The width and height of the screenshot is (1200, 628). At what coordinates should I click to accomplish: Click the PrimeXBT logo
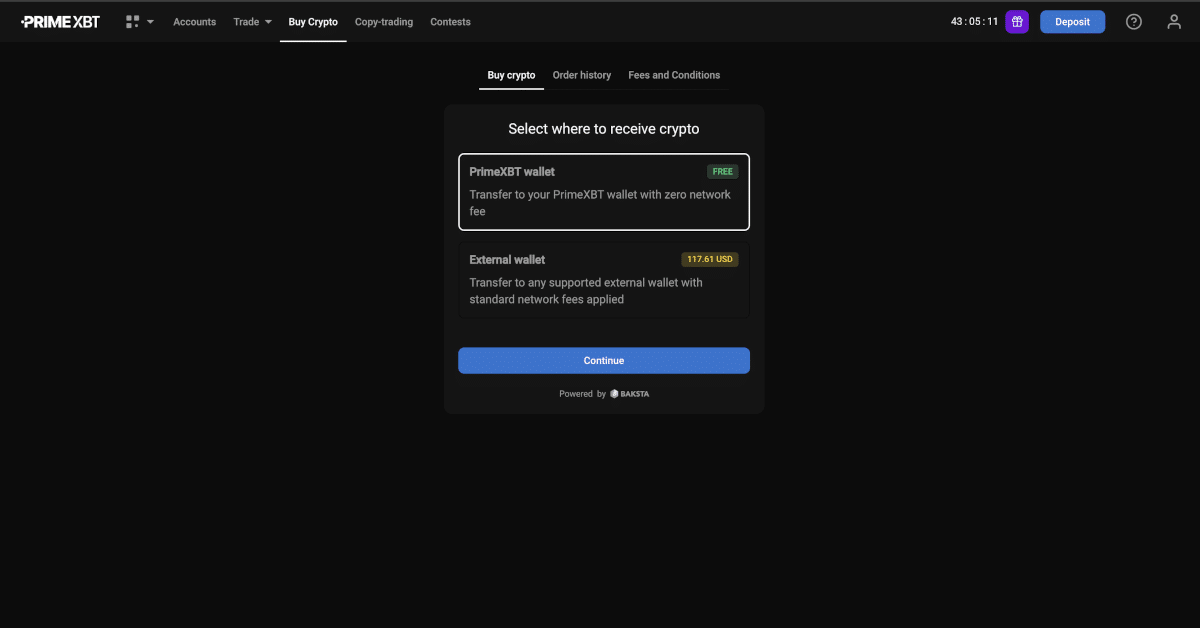pos(61,22)
